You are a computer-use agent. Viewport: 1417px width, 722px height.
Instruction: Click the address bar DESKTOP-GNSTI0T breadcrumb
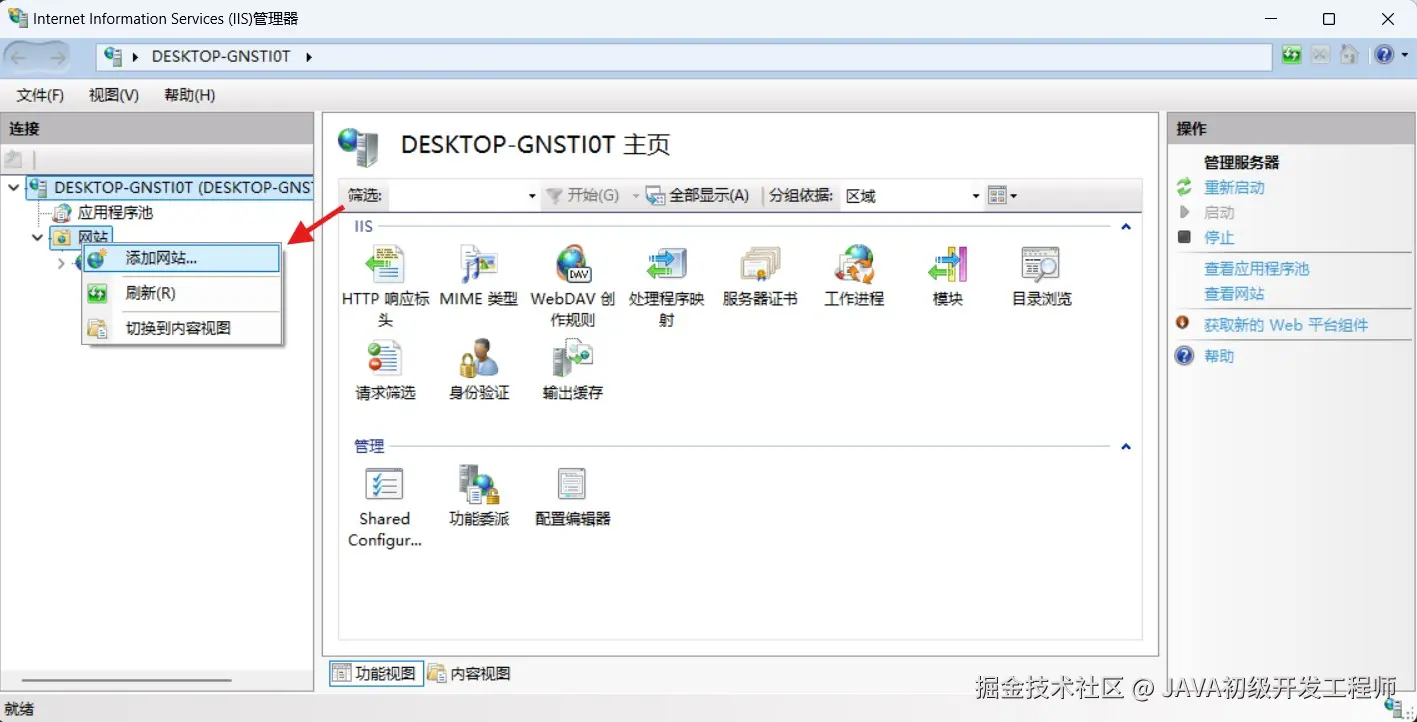(220, 57)
